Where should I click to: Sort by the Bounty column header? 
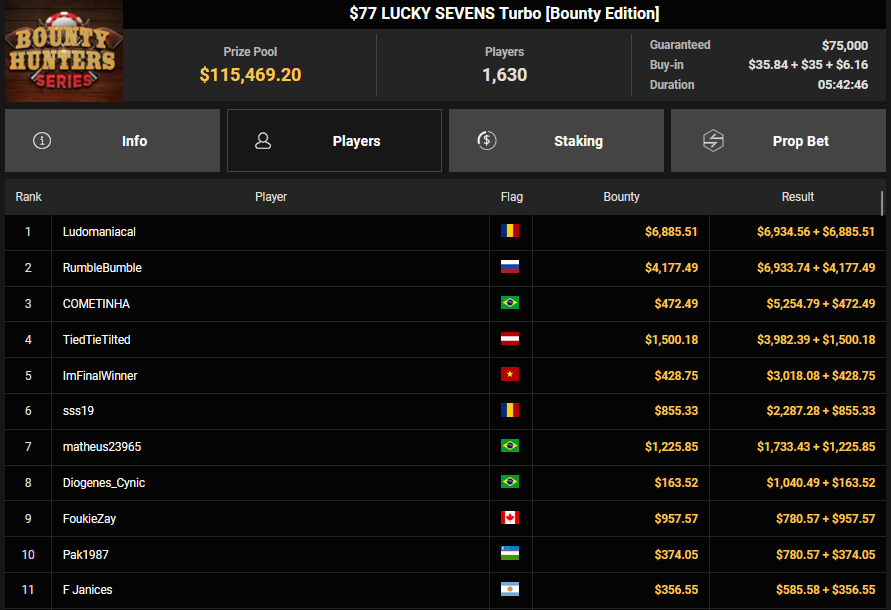621,197
